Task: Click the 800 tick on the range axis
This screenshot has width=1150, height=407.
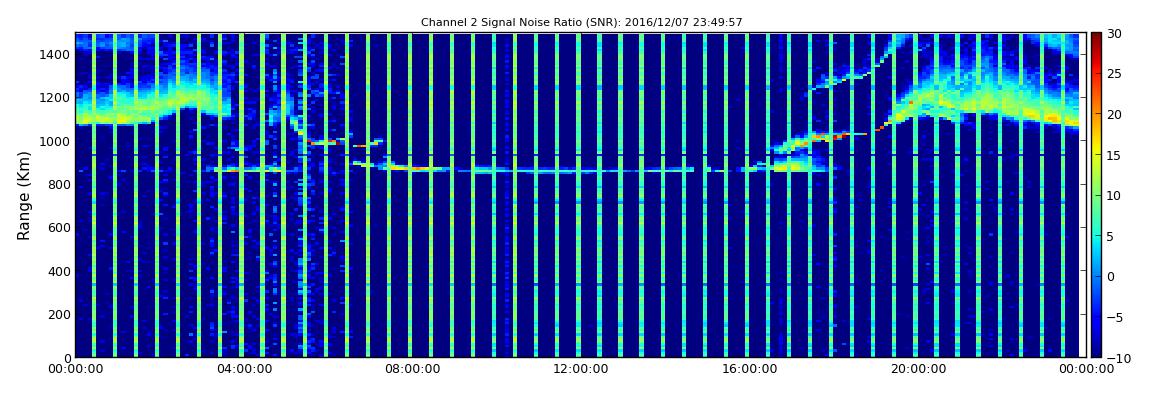Action: click(x=59, y=185)
